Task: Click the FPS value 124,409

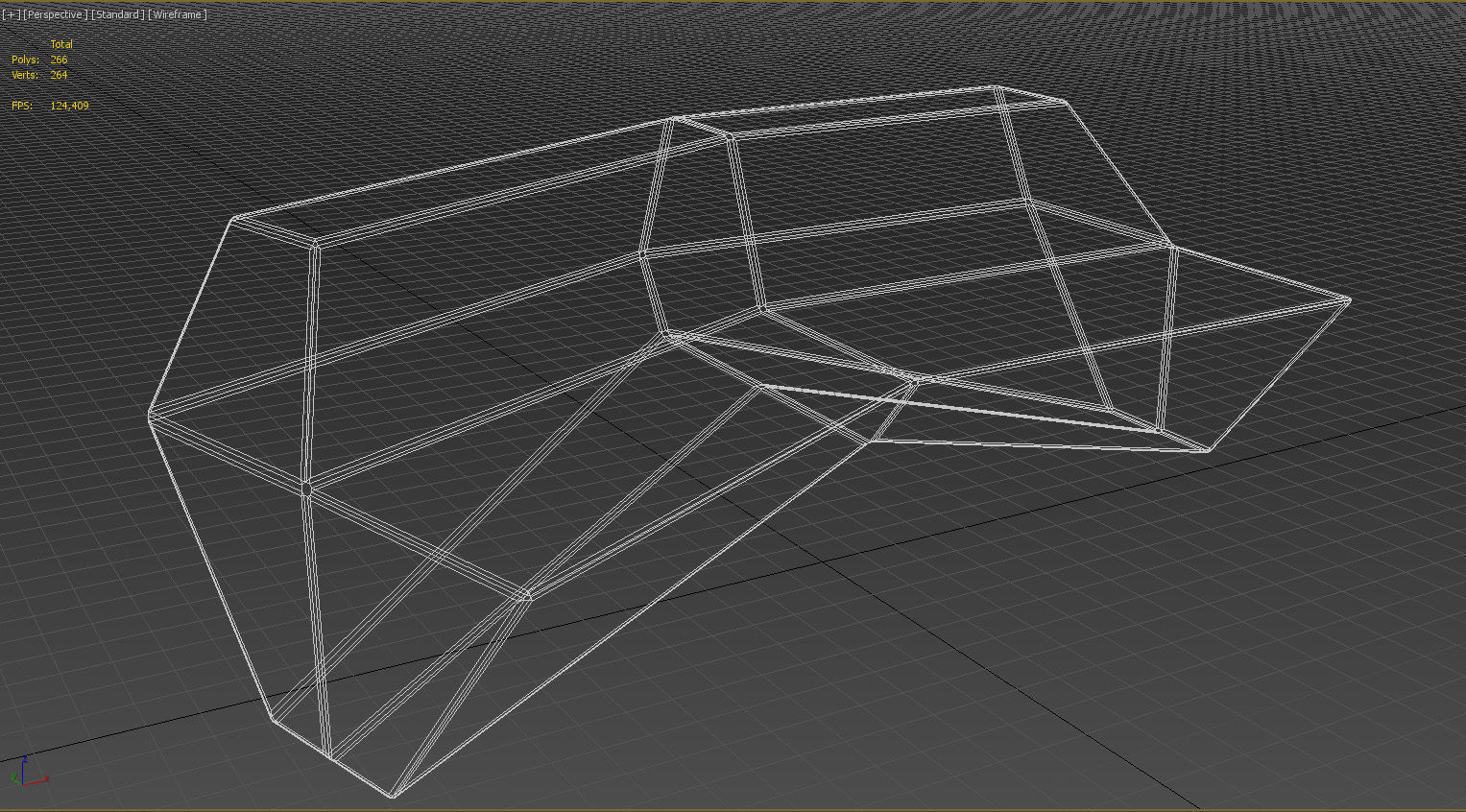Action: point(69,106)
